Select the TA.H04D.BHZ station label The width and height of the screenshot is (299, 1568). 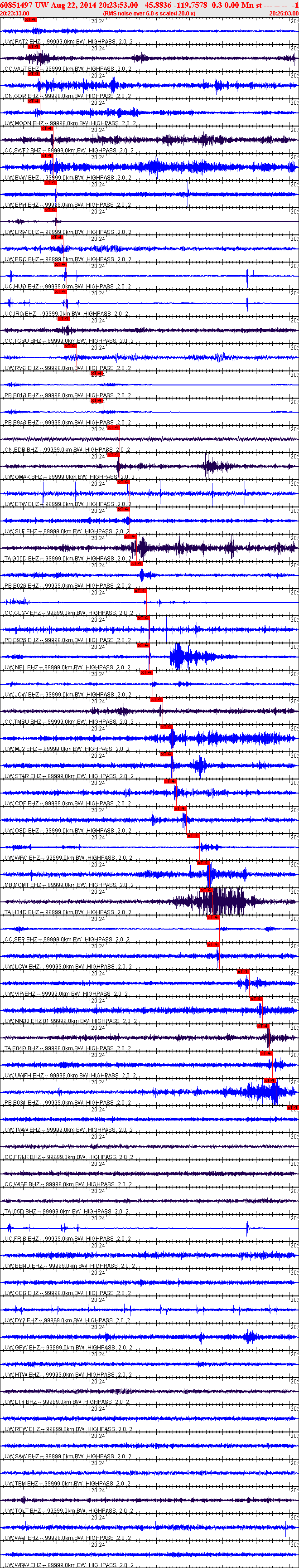pos(69,912)
